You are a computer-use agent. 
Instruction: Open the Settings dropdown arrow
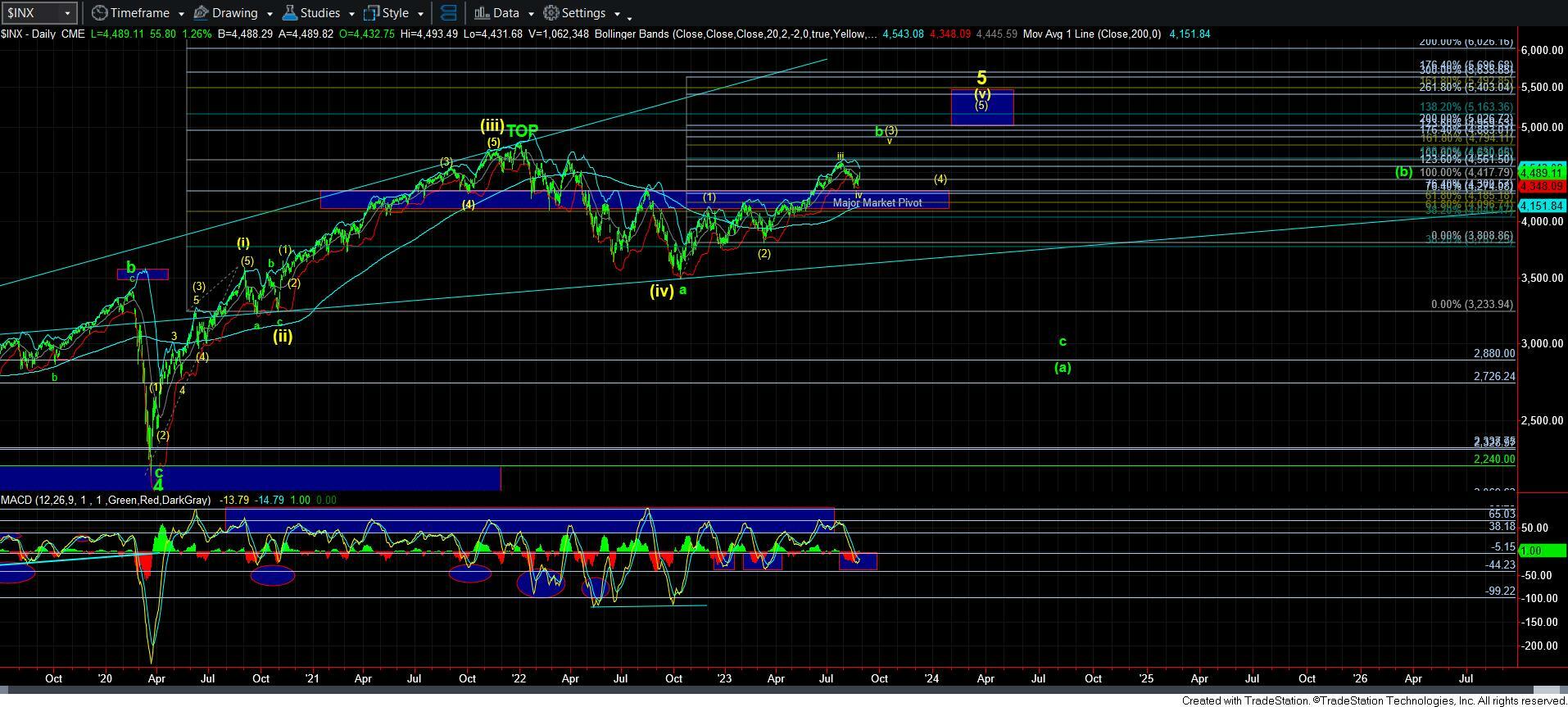point(617,14)
